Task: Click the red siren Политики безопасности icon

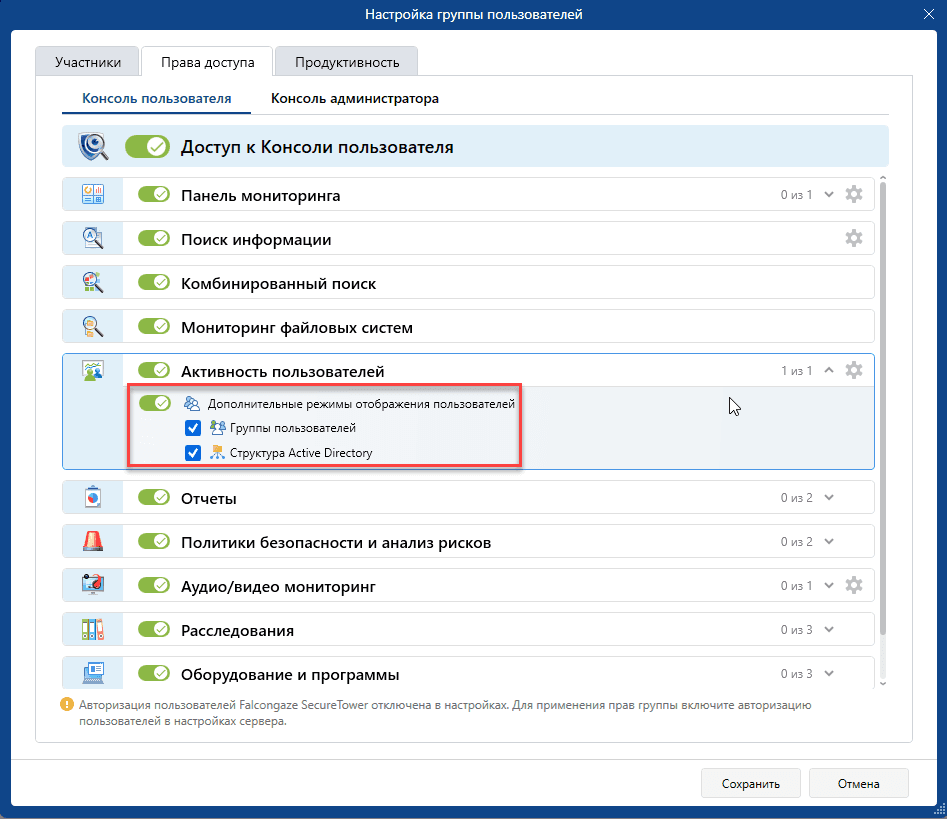Action: coord(93,542)
